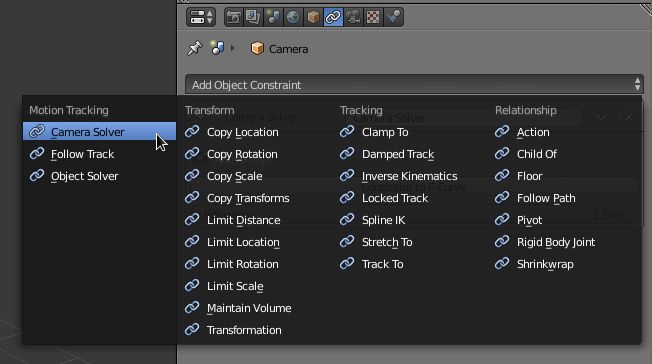This screenshot has height=364, width=652.
Task: Select the Constraints properties tab
Action: click(333, 17)
